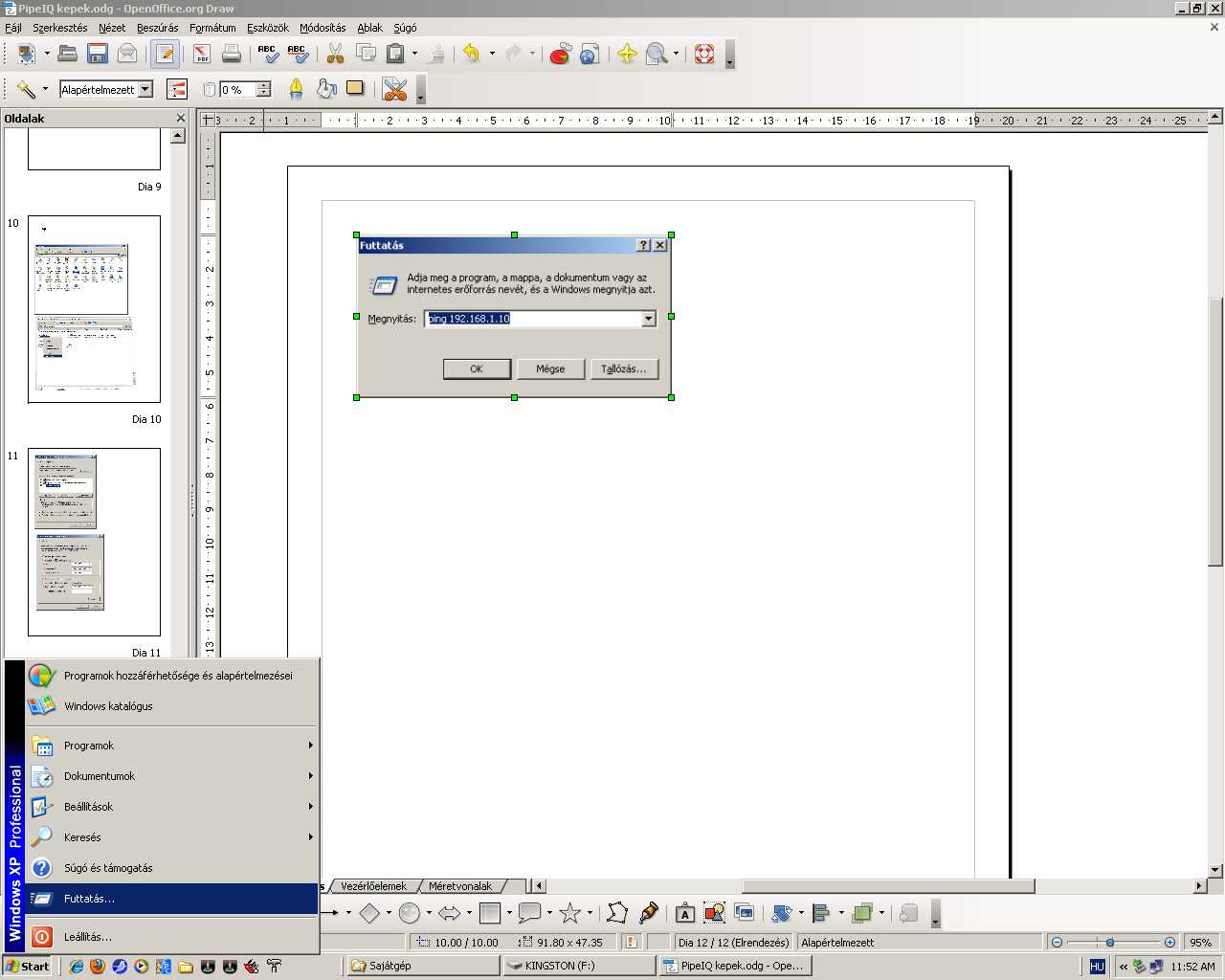This screenshot has height=980, width=1225.
Task: Click the Undo arrow icon
Action: pyautogui.click(x=471, y=54)
